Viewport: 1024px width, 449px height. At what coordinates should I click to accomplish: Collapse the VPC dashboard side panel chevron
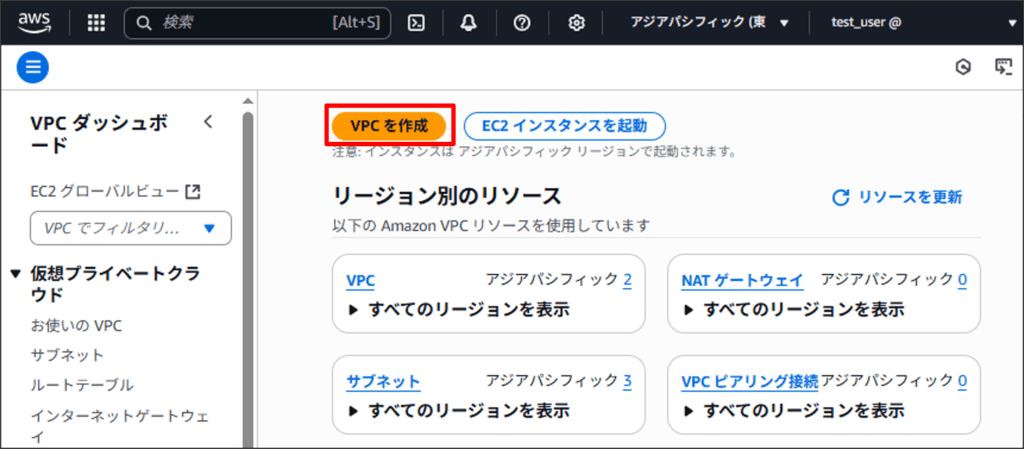point(208,122)
